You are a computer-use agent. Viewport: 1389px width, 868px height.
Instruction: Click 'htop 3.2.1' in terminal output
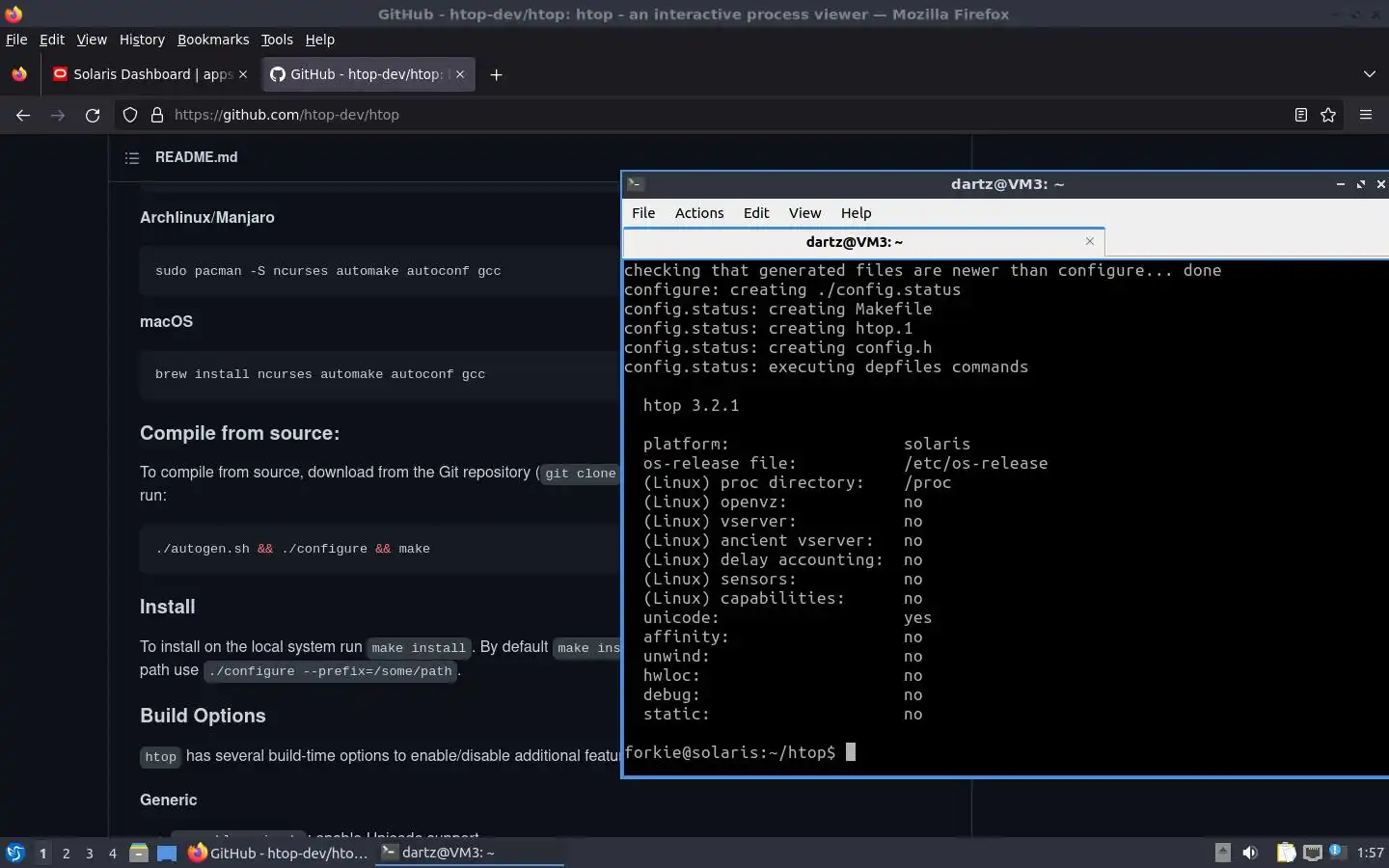(x=691, y=405)
